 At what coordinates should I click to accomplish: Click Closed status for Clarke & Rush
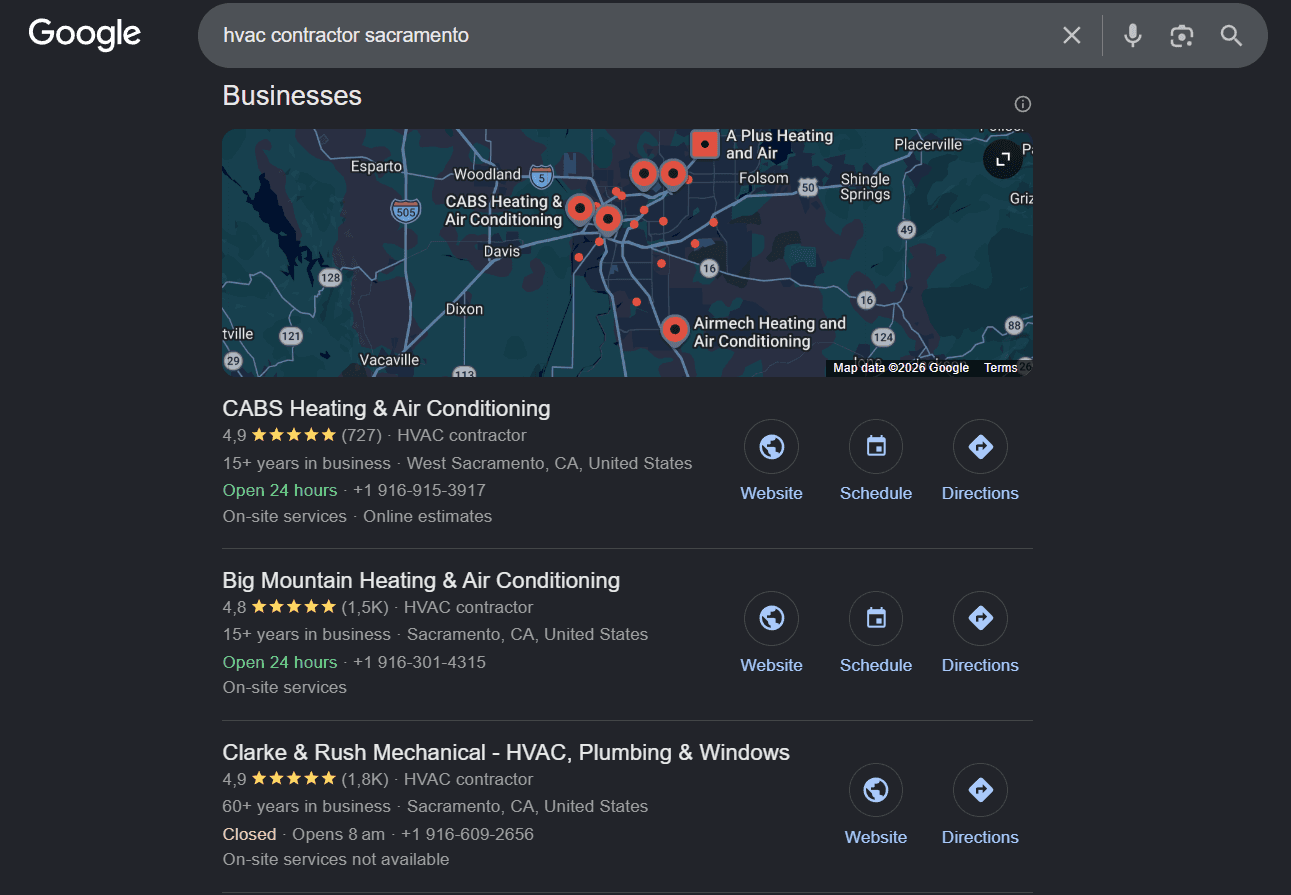point(249,834)
